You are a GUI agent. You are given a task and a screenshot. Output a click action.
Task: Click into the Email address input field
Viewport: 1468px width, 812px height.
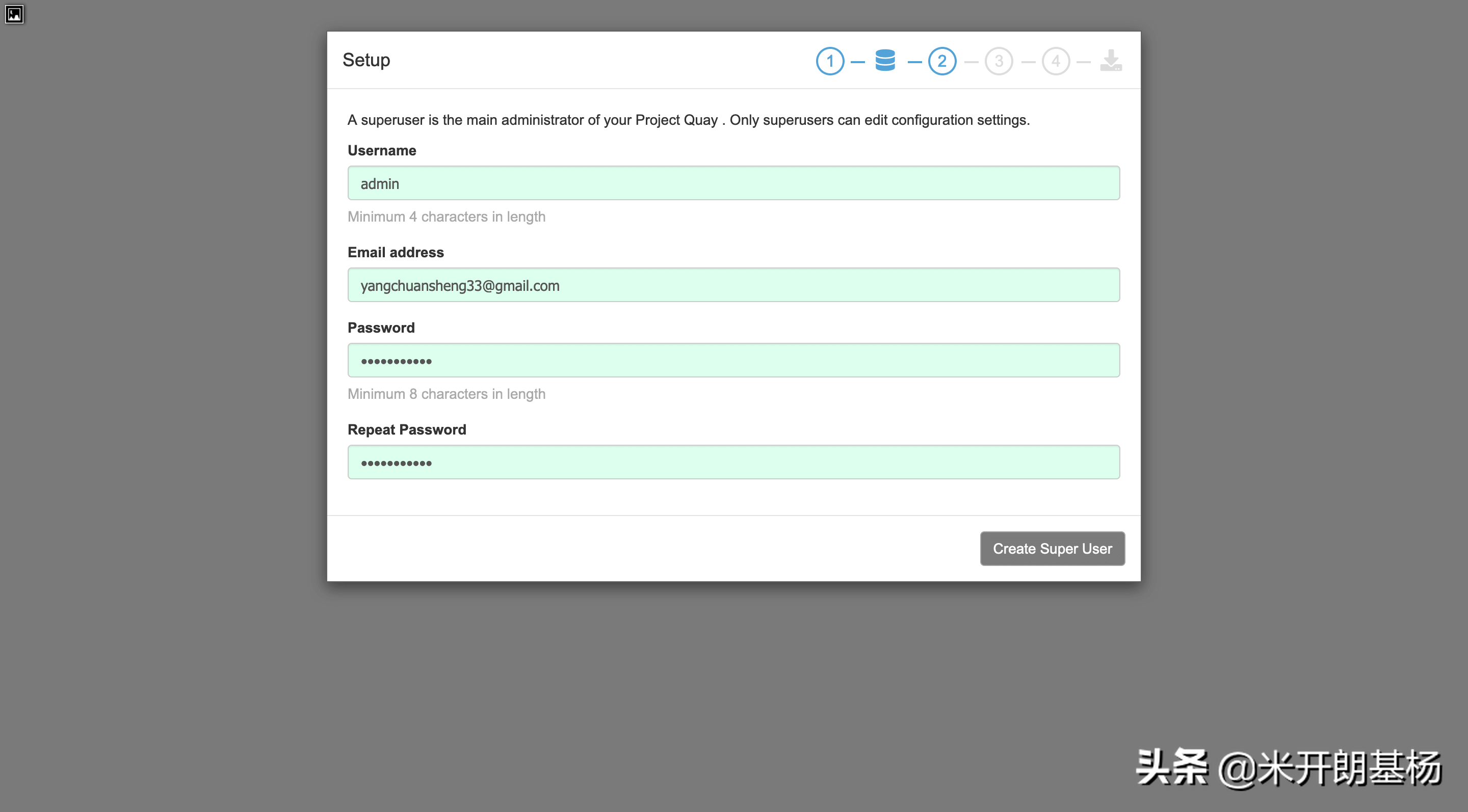point(733,285)
